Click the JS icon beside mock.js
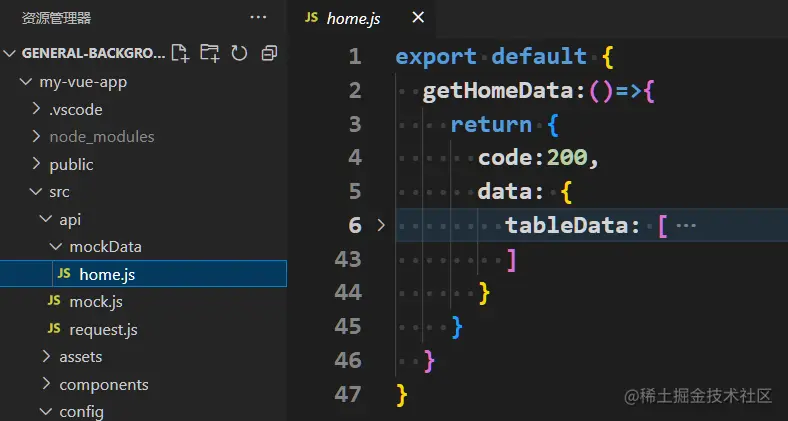This screenshot has height=421, width=788. click(x=54, y=301)
